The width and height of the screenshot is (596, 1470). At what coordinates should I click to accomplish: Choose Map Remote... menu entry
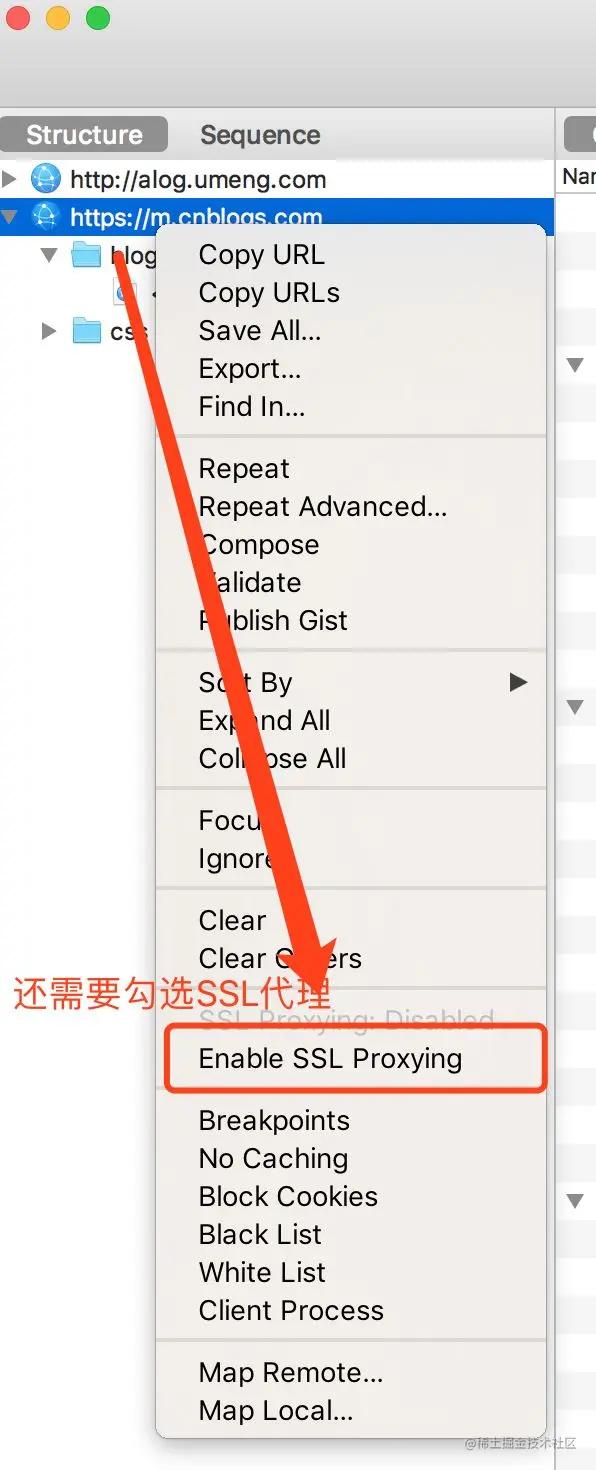(291, 1372)
